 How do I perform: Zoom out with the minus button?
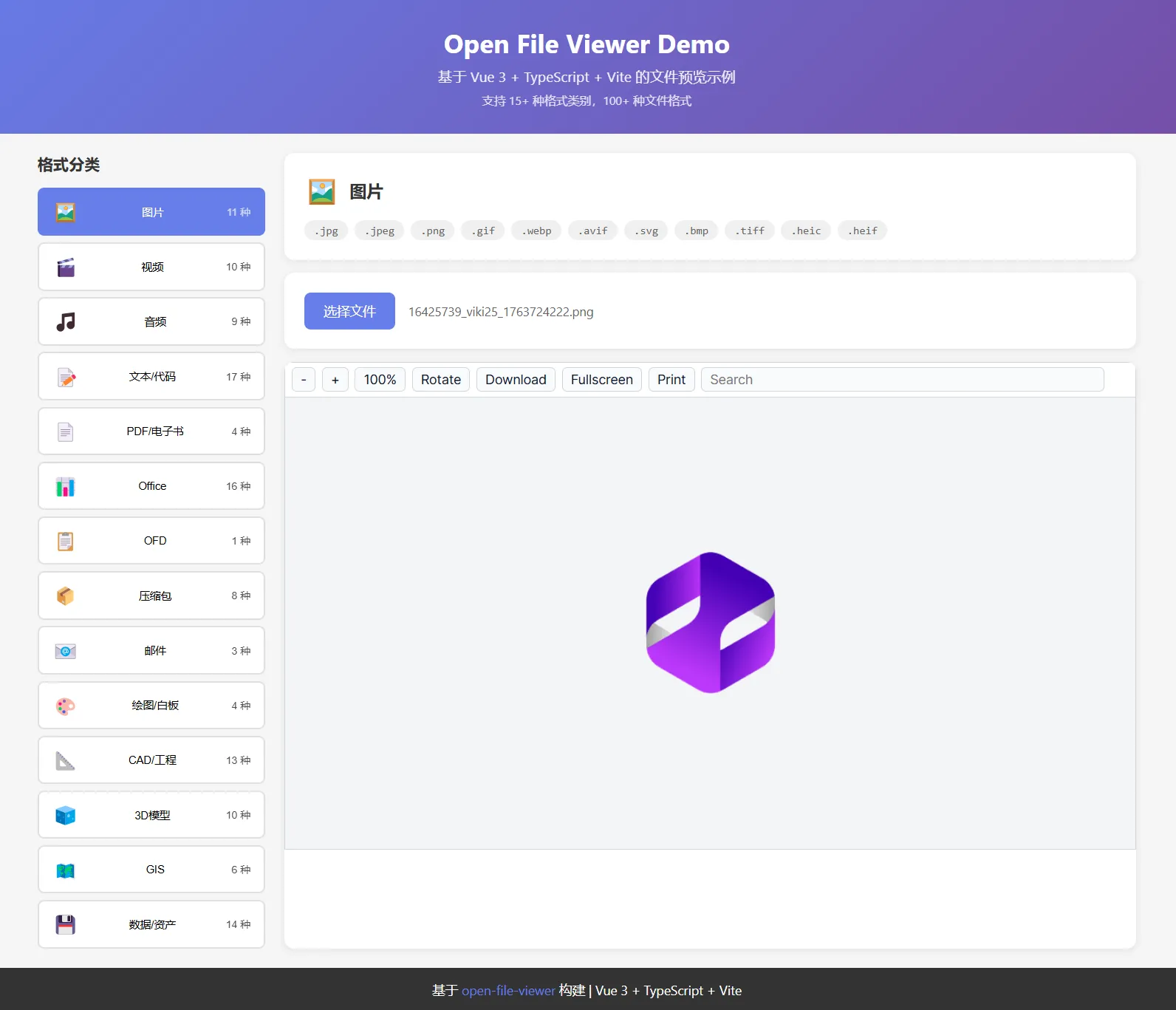pyautogui.click(x=304, y=380)
